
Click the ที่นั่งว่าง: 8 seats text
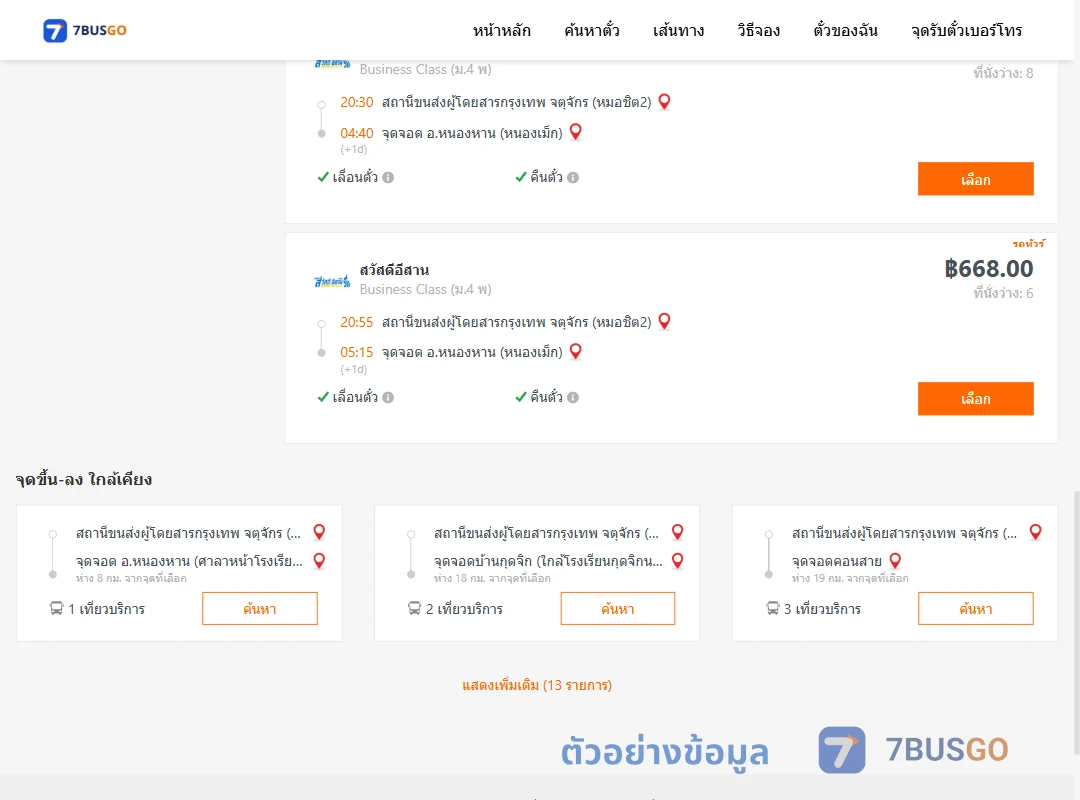[x=1003, y=73]
